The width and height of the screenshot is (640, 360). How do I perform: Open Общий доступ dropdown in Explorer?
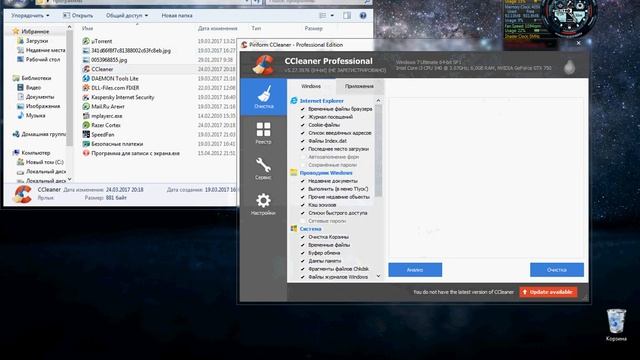coord(127,16)
